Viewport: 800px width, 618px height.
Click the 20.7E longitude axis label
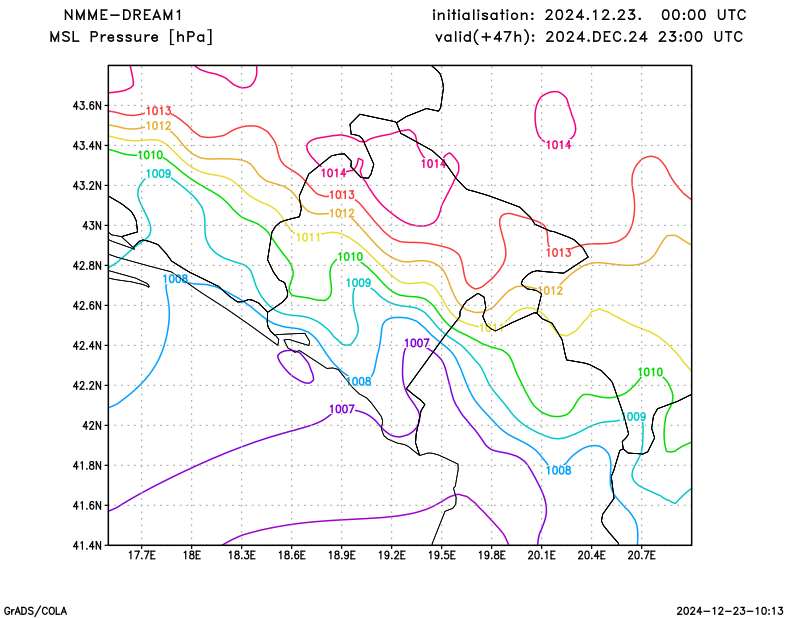(642, 555)
